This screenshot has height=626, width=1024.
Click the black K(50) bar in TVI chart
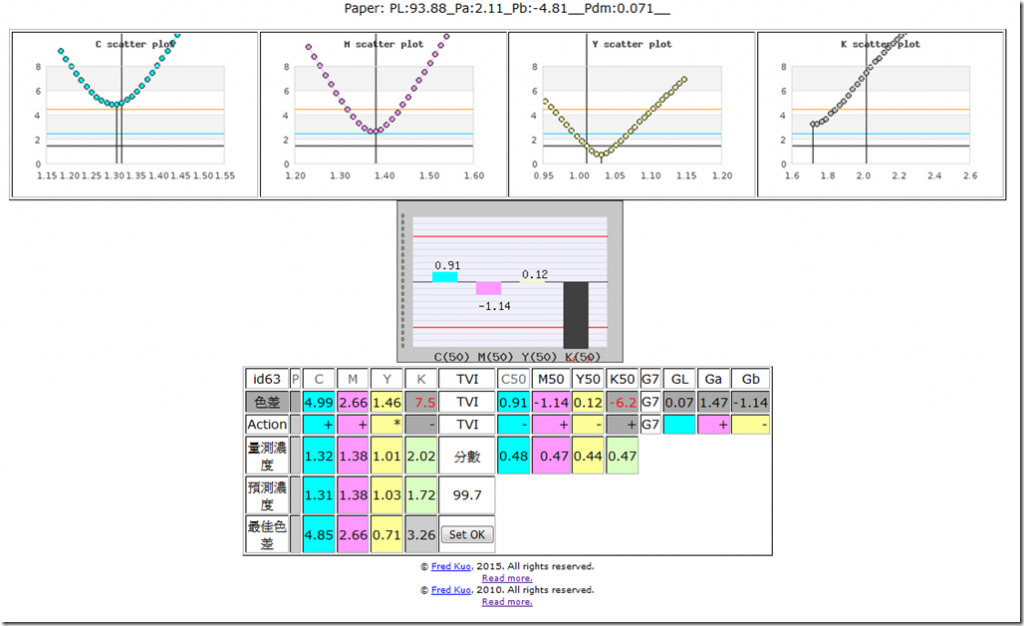coord(576,315)
